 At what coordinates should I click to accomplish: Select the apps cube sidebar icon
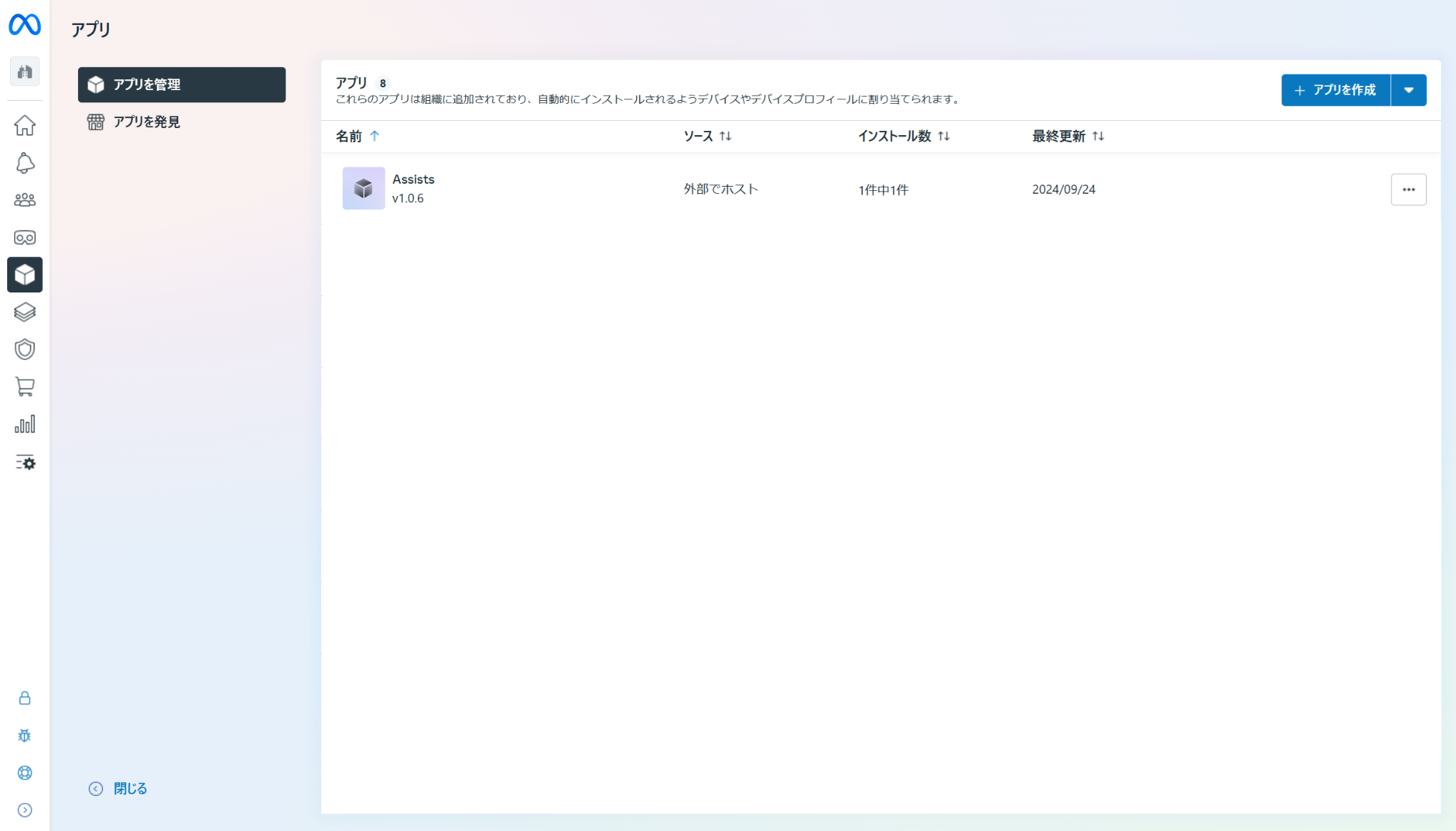[25, 275]
